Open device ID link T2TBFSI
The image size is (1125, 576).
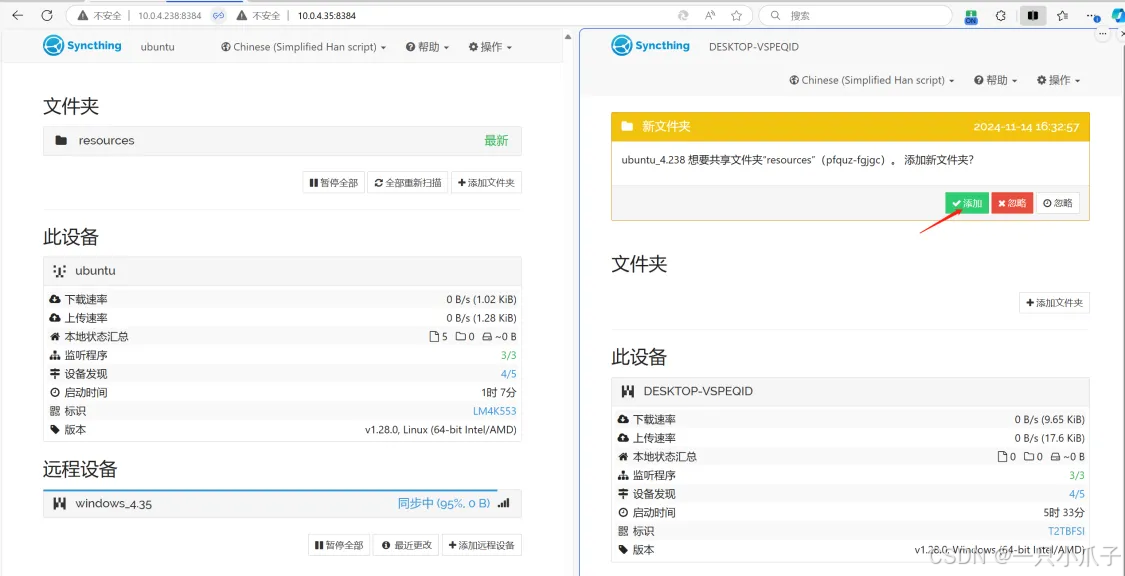click(x=1066, y=531)
